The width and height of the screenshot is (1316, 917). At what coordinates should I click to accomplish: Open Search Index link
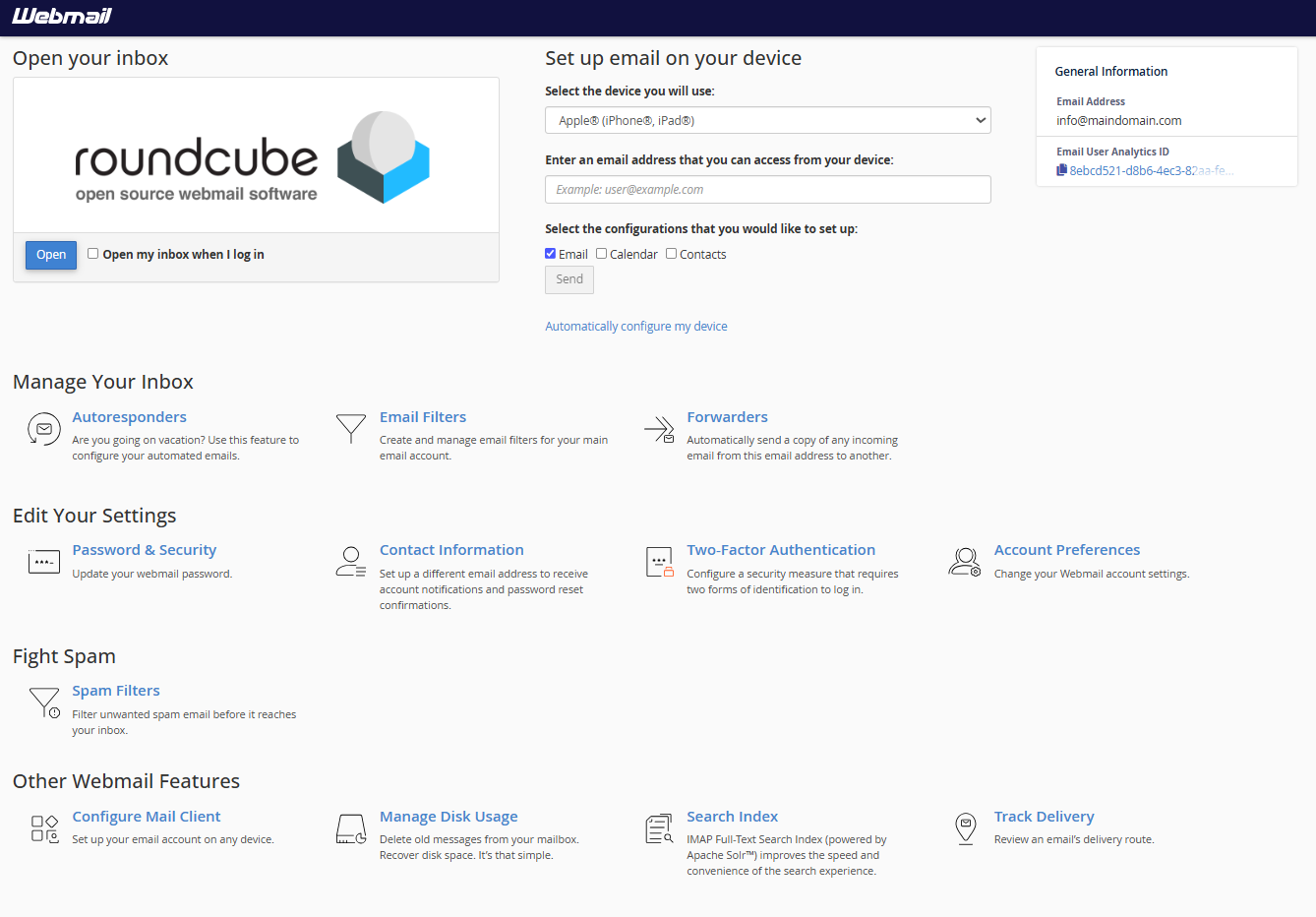733,817
